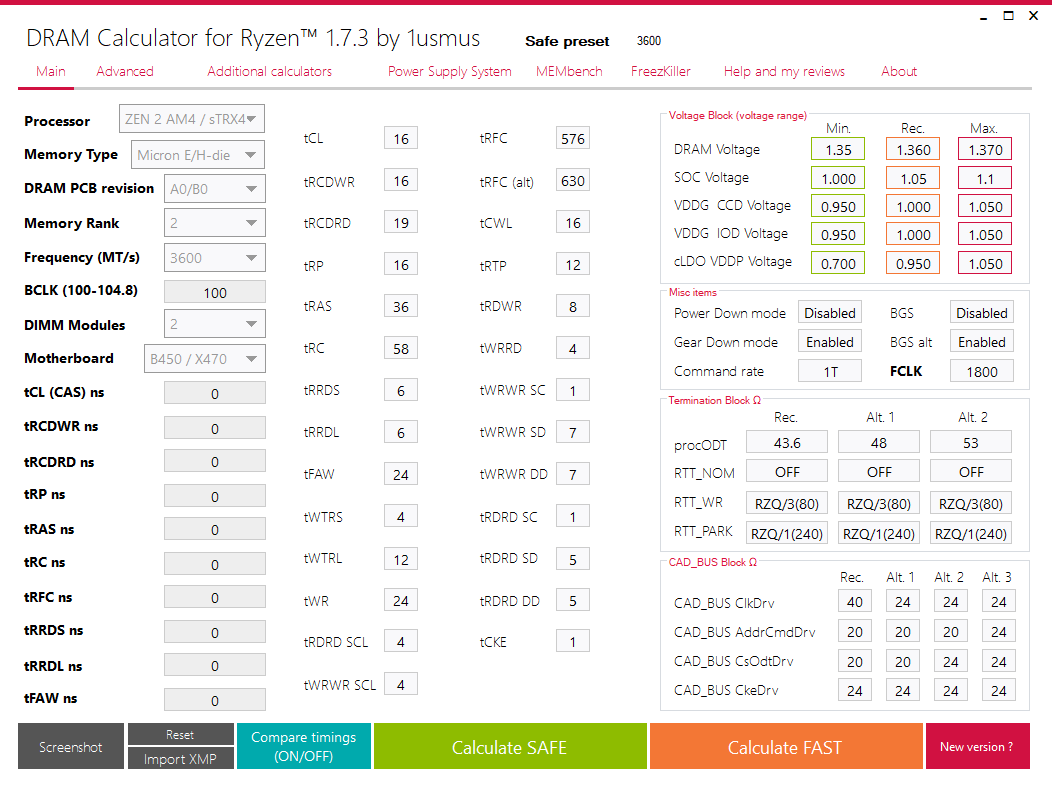Click procODT Rec. value 43.6
1052x791 pixels.
pos(787,443)
